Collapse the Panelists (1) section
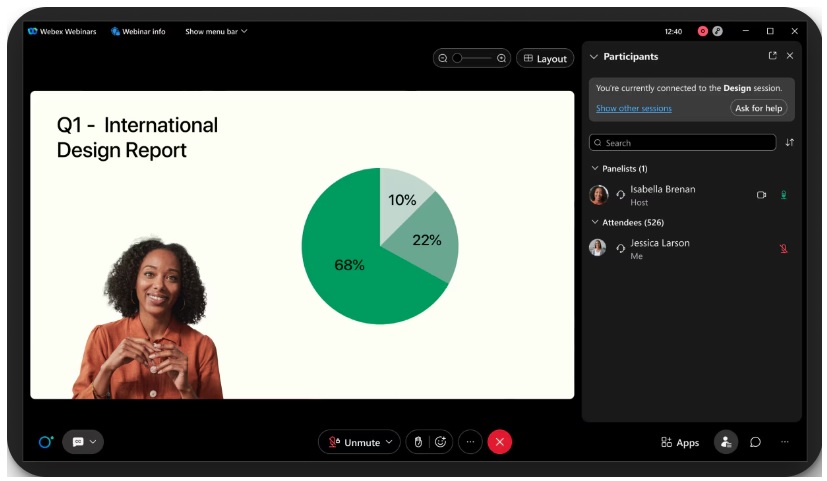 pyautogui.click(x=595, y=168)
